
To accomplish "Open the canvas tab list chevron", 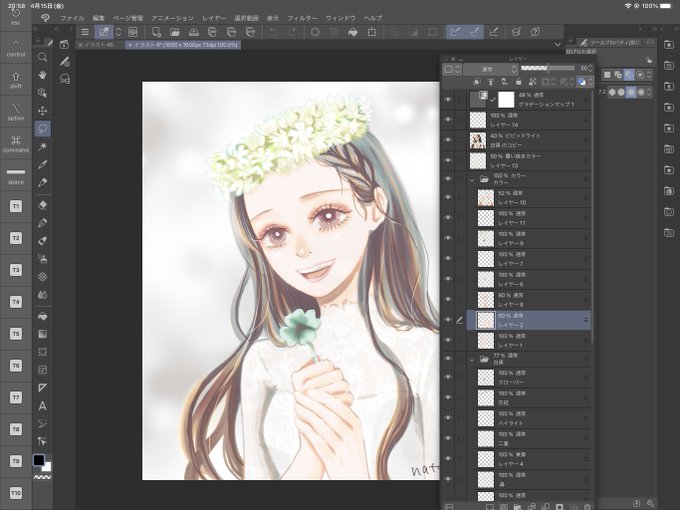I will click(x=558, y=45).
